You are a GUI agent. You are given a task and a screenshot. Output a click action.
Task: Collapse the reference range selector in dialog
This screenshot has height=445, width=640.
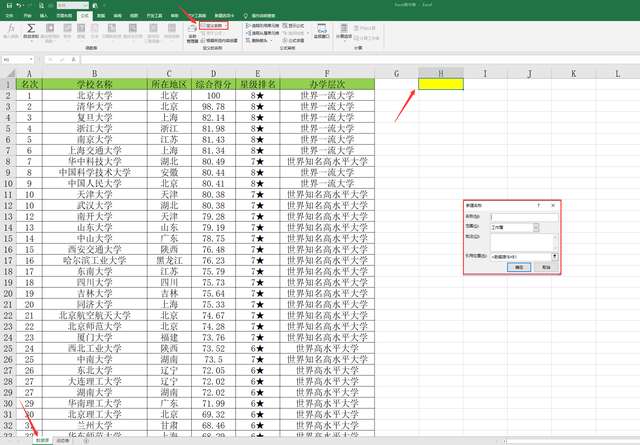(554, 256)
